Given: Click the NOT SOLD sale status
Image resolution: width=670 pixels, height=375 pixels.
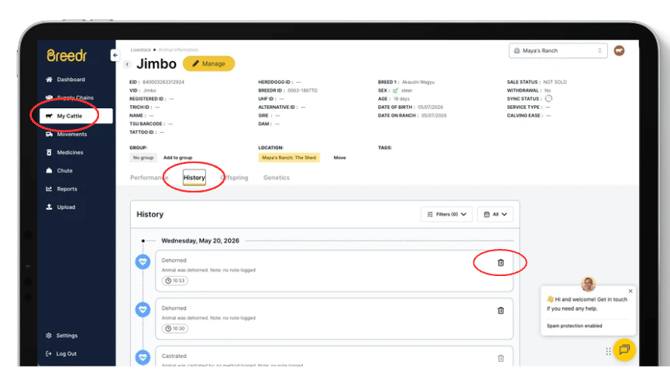Looking at the screenshot, I should click(x=555, y=82).
